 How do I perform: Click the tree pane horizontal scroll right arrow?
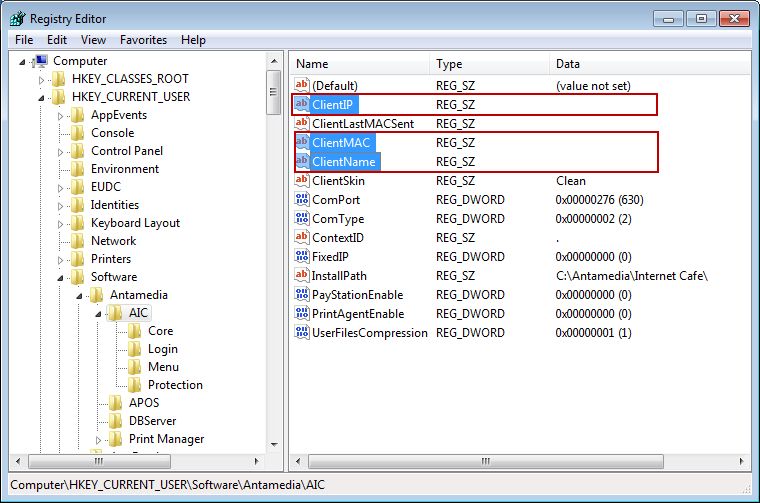257,461
